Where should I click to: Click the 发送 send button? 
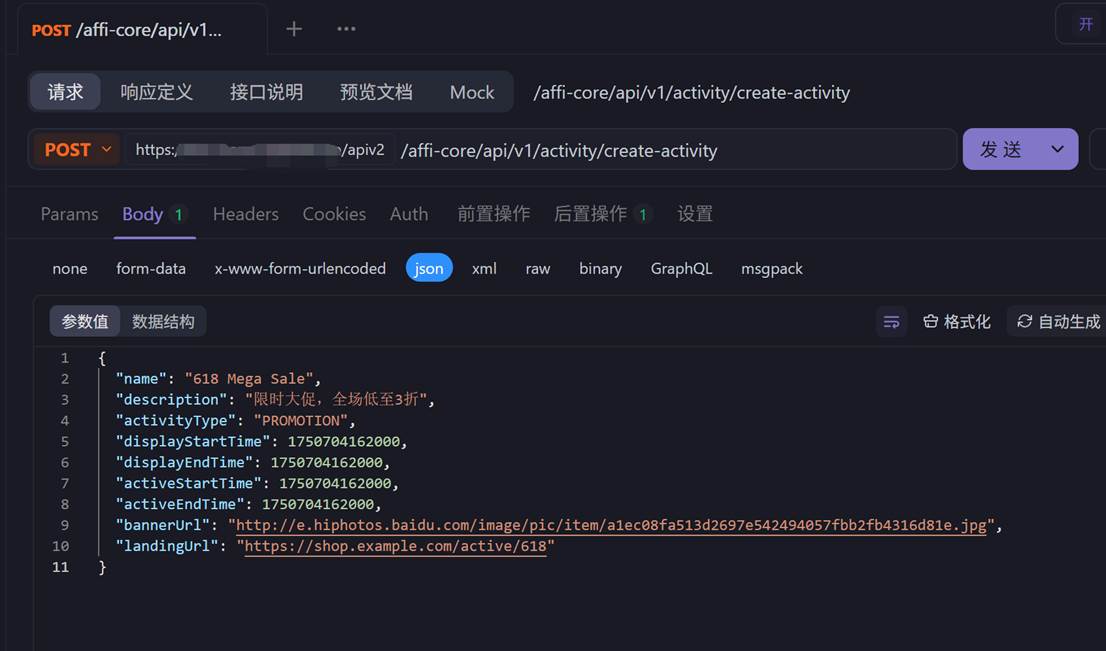pos(1000,150)
